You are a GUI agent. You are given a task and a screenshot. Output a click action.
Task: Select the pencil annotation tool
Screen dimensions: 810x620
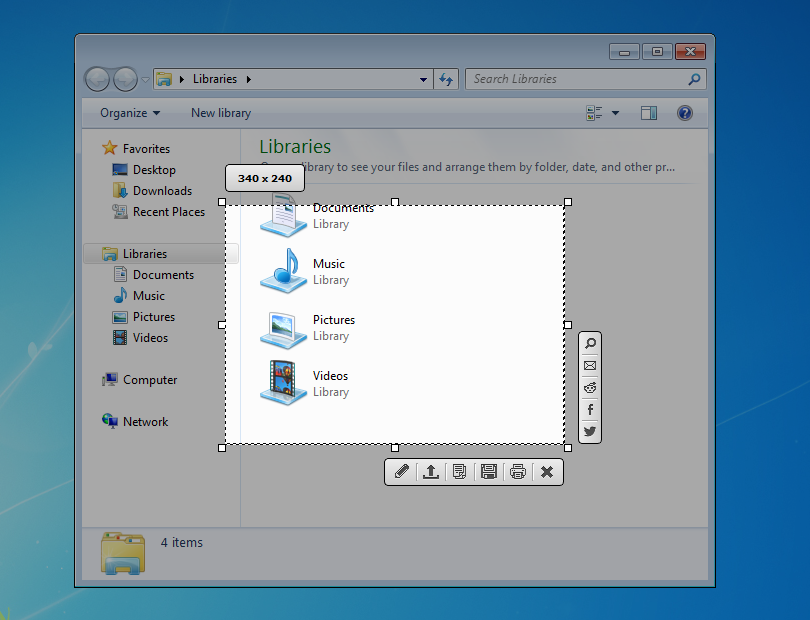pos(401,471)
